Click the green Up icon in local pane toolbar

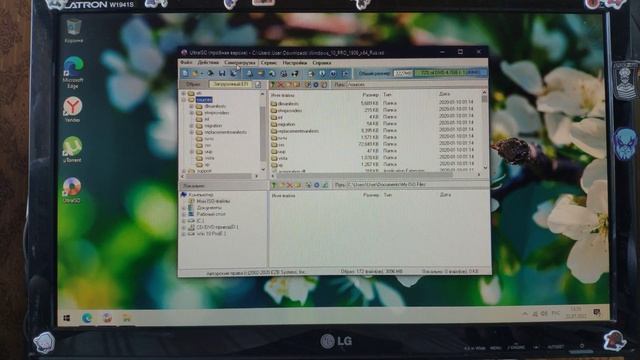coord(274,185)
